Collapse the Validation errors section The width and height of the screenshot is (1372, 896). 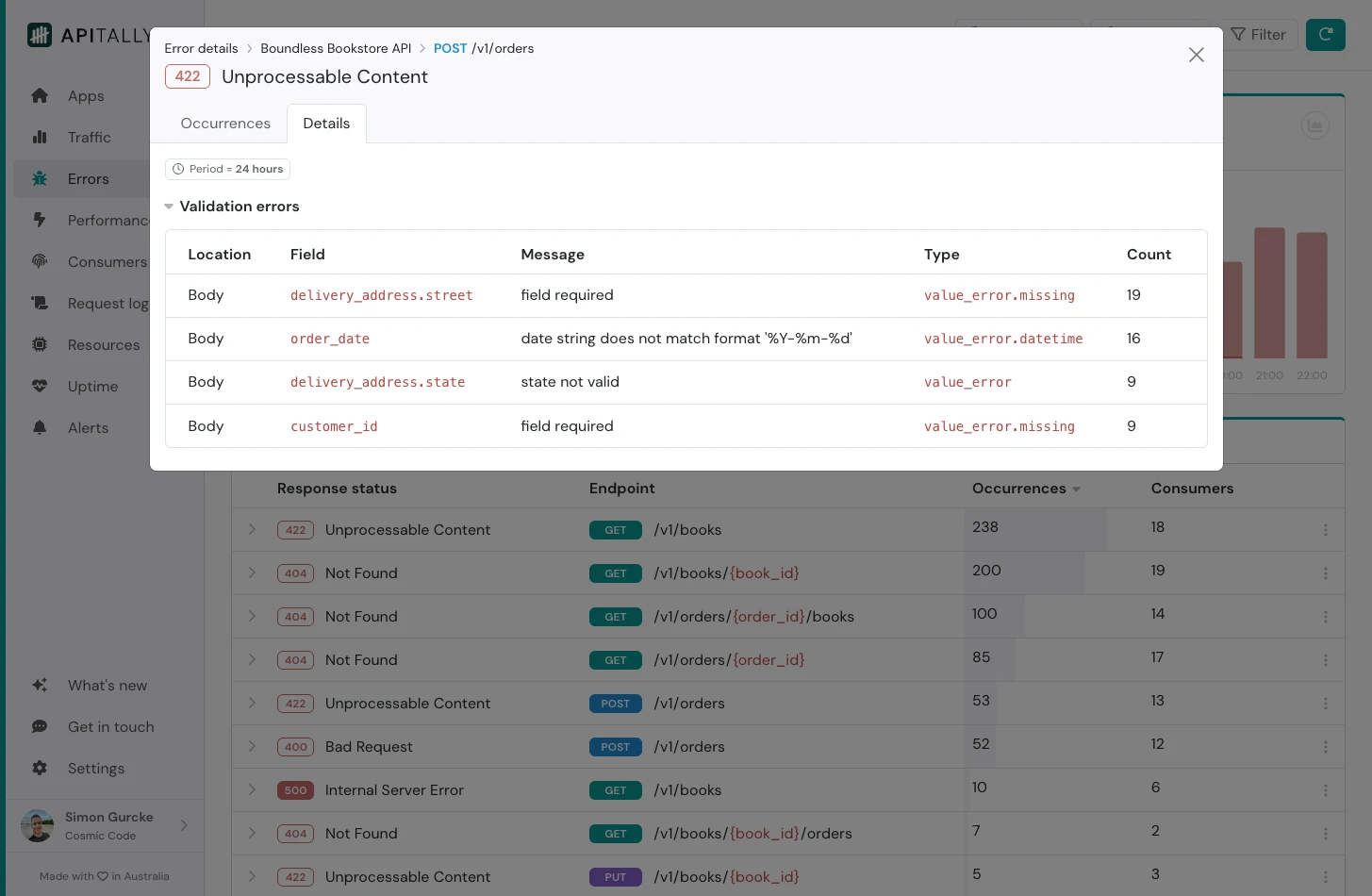click(x=169, y=206)
